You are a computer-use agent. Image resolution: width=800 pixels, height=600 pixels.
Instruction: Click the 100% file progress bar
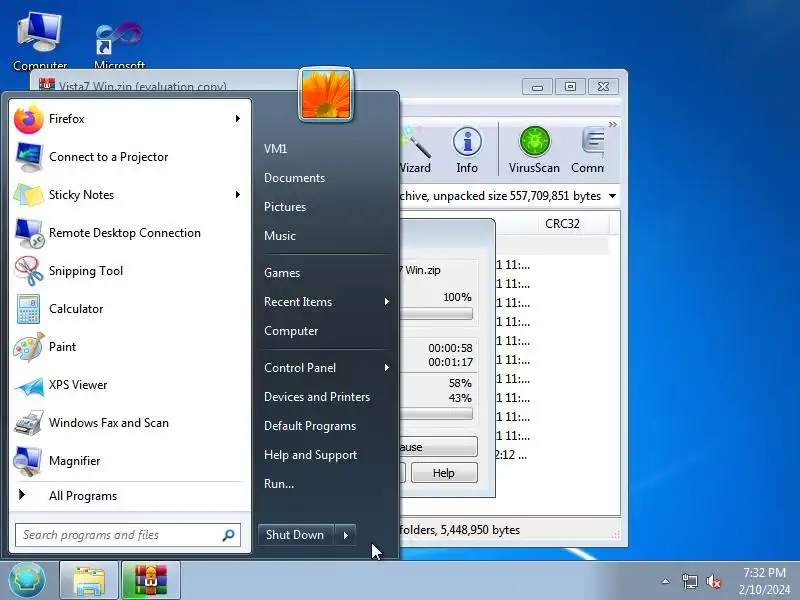(x=436, y=313)
